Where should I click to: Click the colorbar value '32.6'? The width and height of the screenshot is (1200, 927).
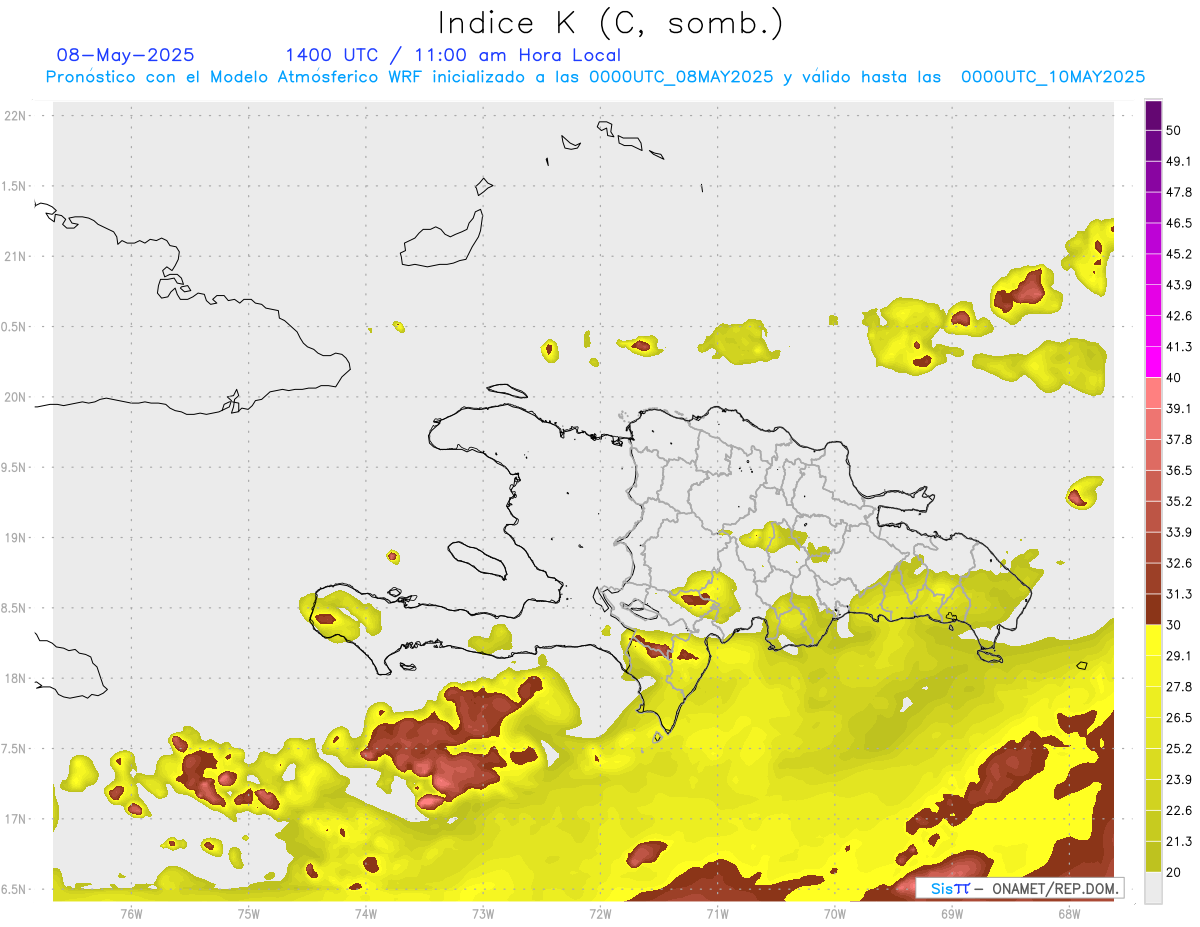coord(1179,564)
